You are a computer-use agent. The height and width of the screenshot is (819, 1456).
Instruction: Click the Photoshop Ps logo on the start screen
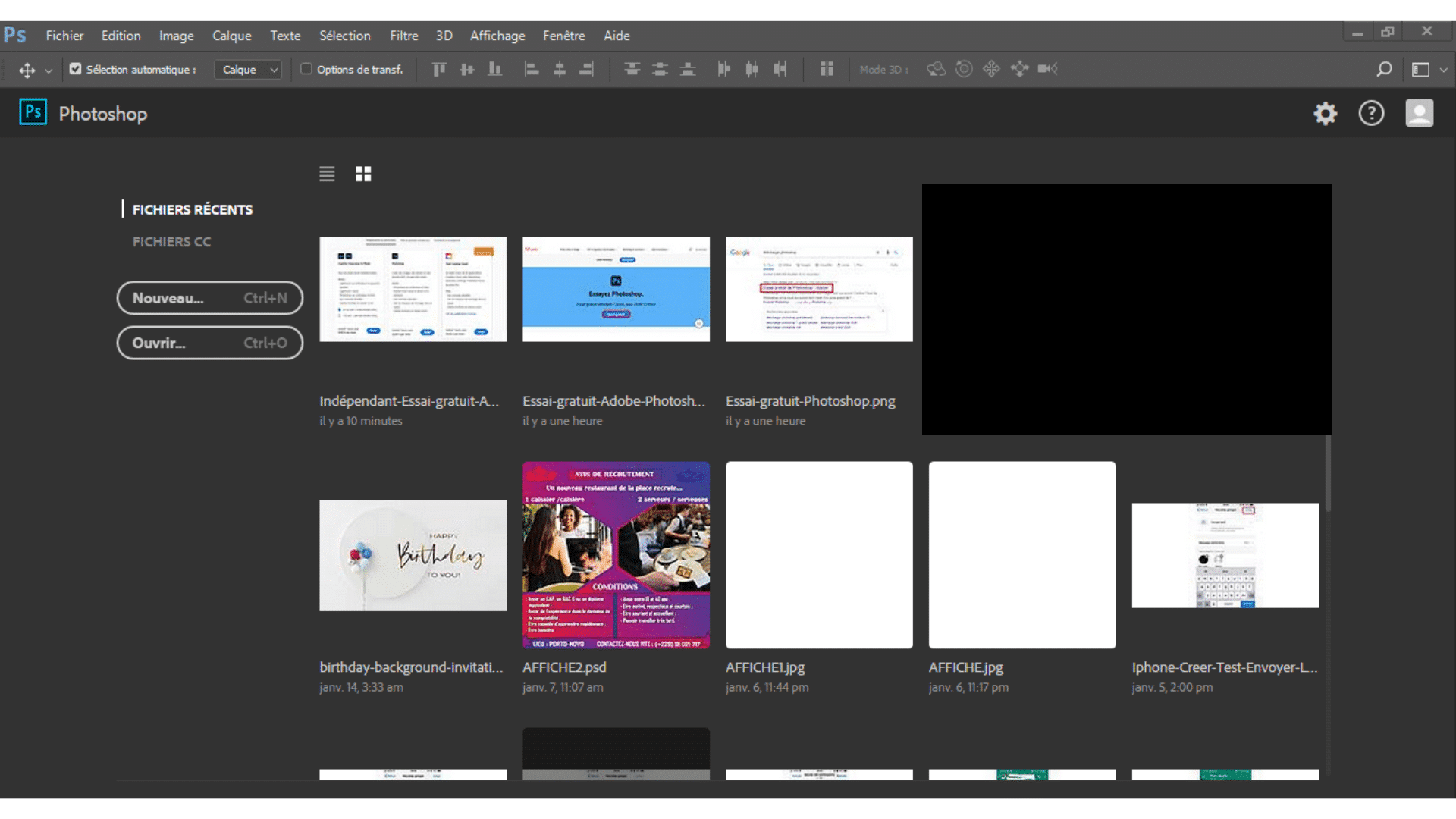point(33,112)
